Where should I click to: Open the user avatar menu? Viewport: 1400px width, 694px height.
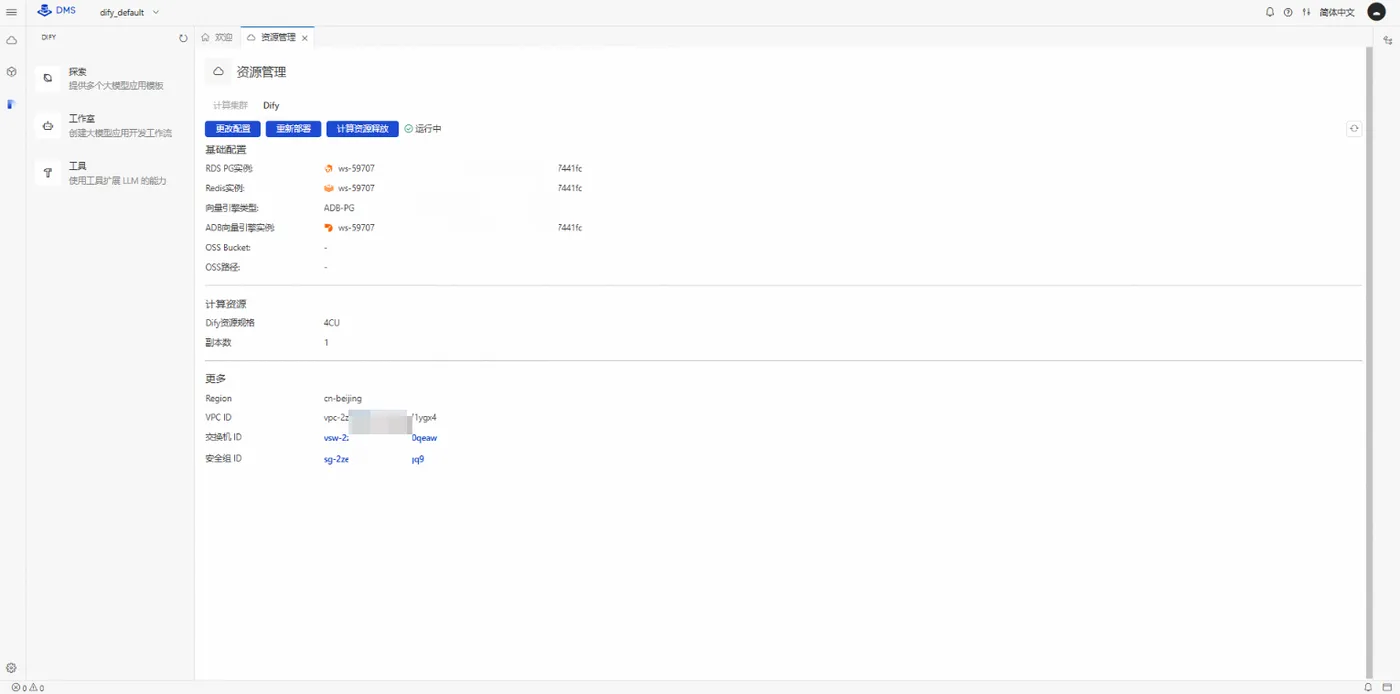coord(1376,12)
